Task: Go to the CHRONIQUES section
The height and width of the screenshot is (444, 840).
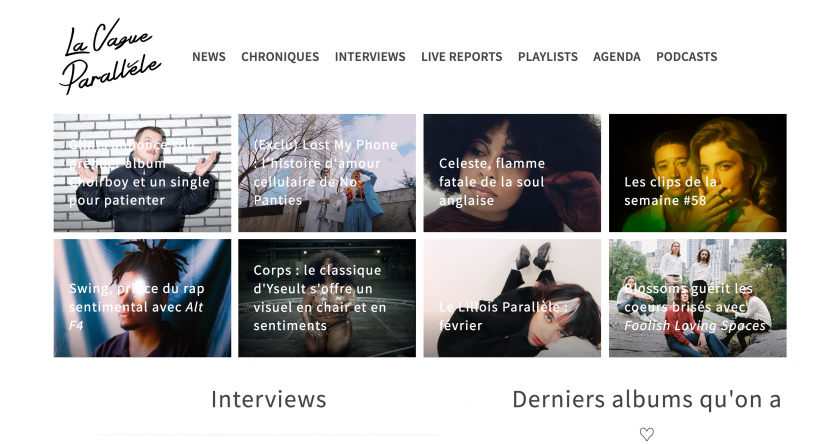Action: coord(280,57)
